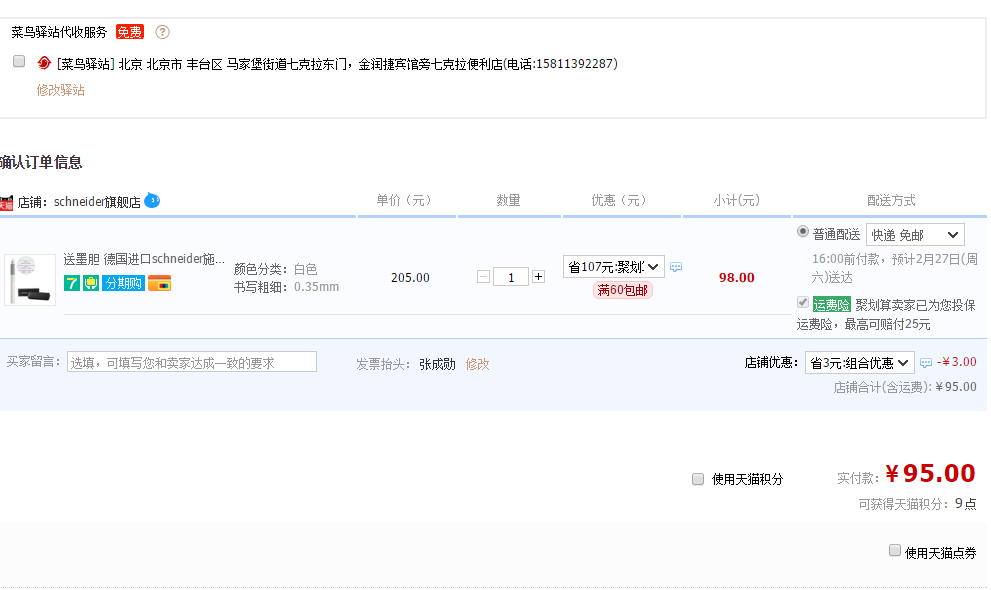Check the 使用天猫积分 checkbox

click(698, 479)
